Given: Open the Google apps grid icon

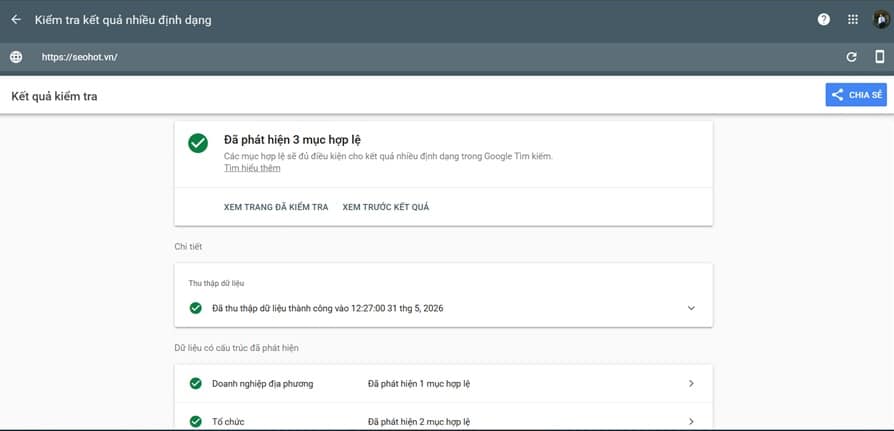Looking at the screenshot, I should pyautogui.click(x=853, y=19).
